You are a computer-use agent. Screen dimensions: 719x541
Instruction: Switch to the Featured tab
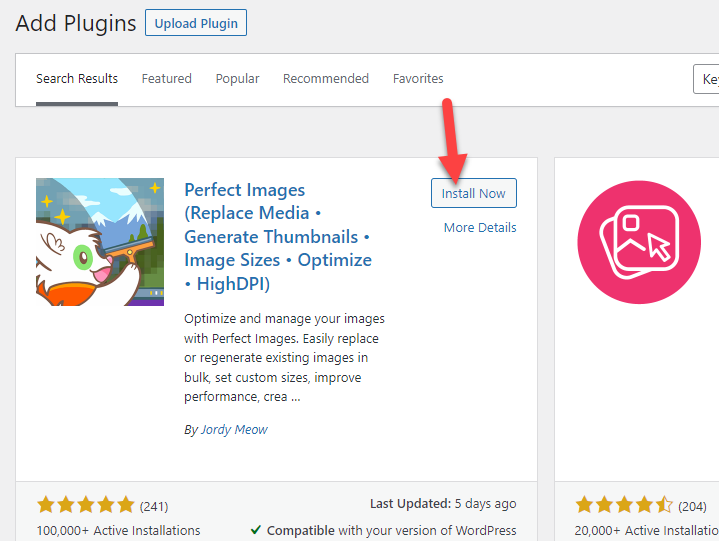click(x=166, y=79)
